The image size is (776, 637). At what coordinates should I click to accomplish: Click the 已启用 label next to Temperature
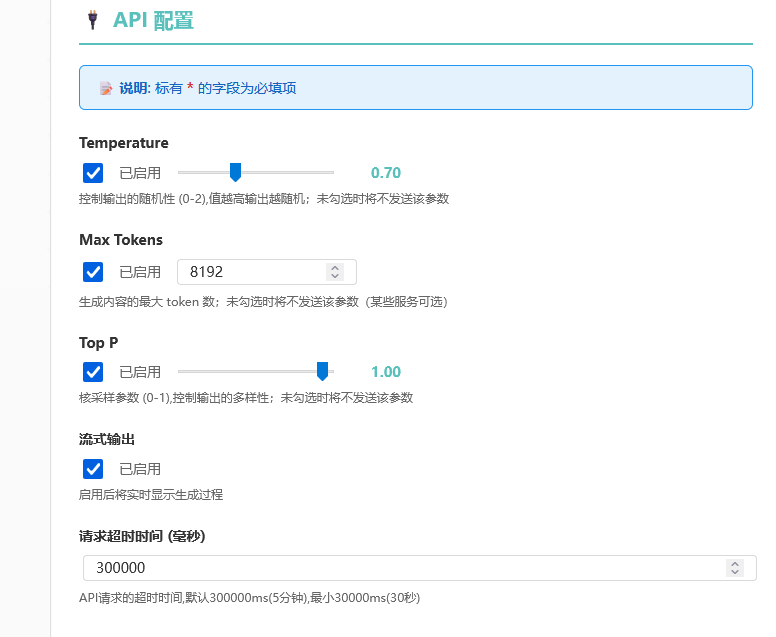[x=140, y=173]
